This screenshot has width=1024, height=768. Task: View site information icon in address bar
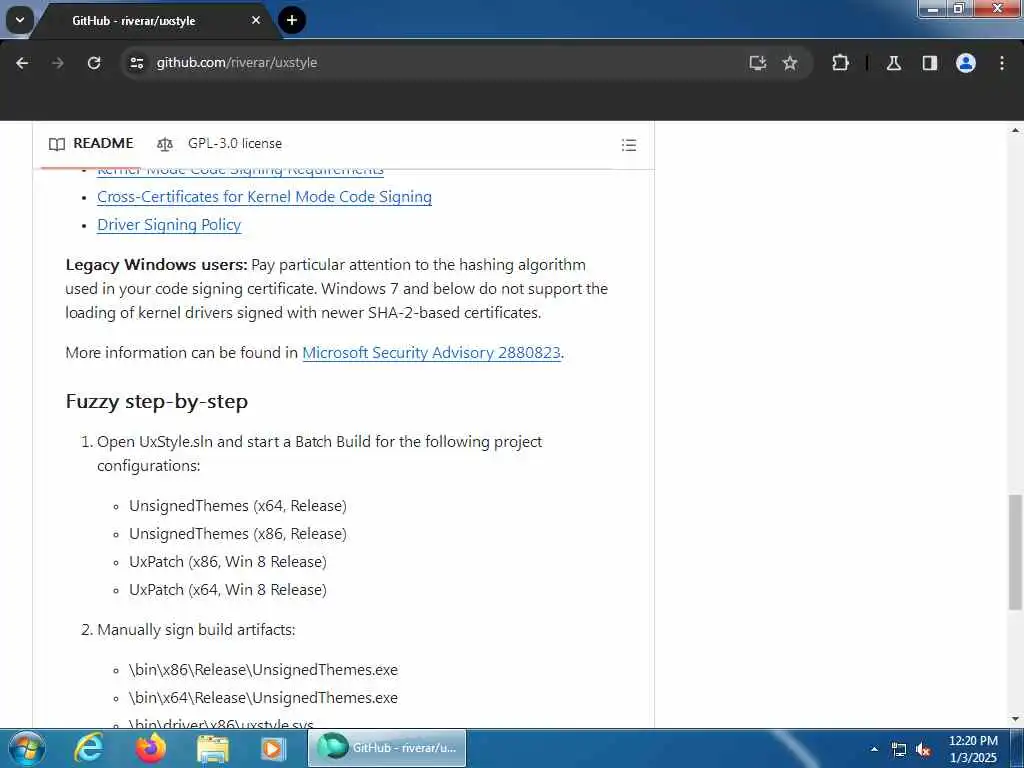pyautogui.click(x=136, y=63)
